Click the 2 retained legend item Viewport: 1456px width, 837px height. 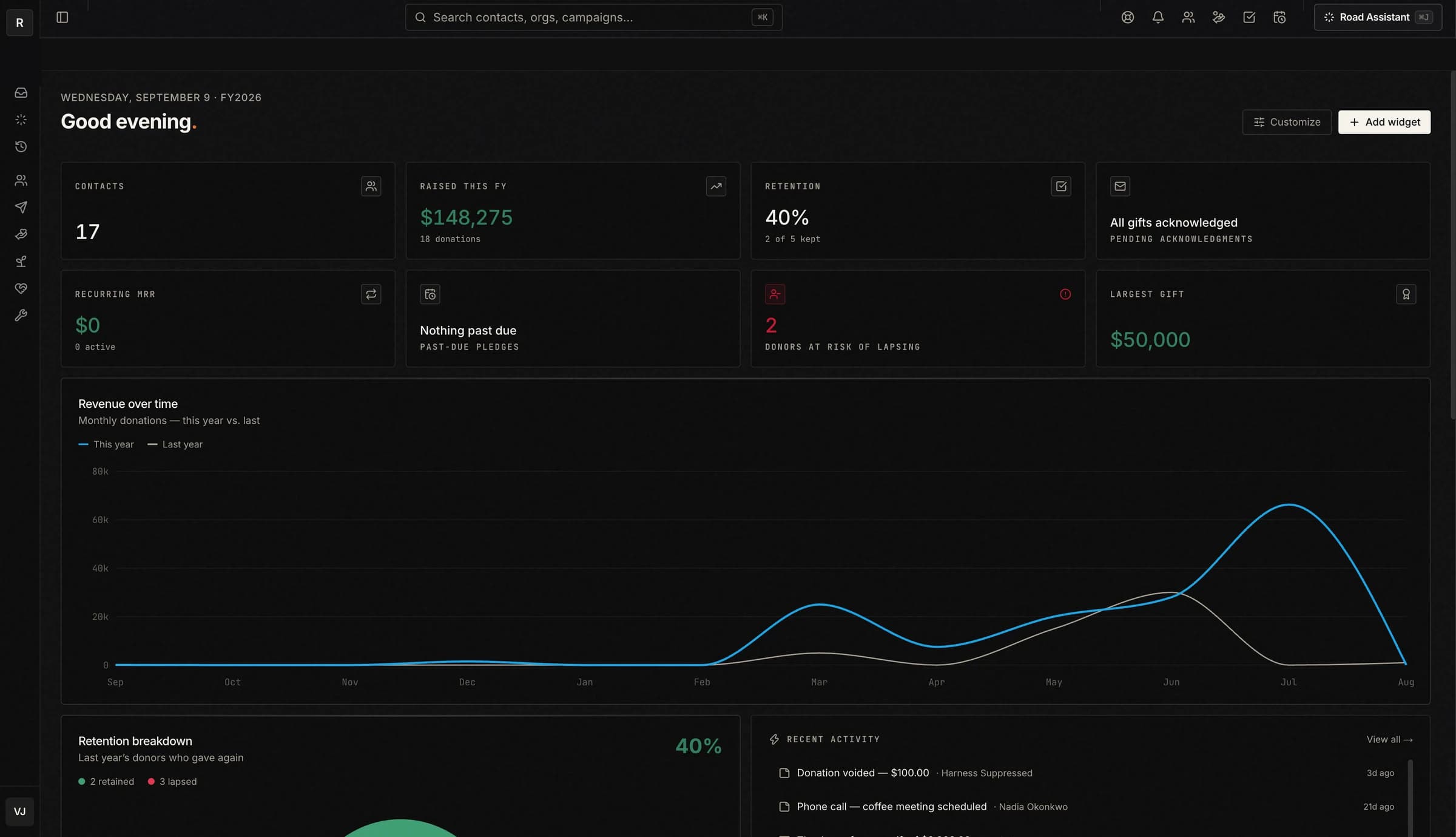tap(106, 781)
